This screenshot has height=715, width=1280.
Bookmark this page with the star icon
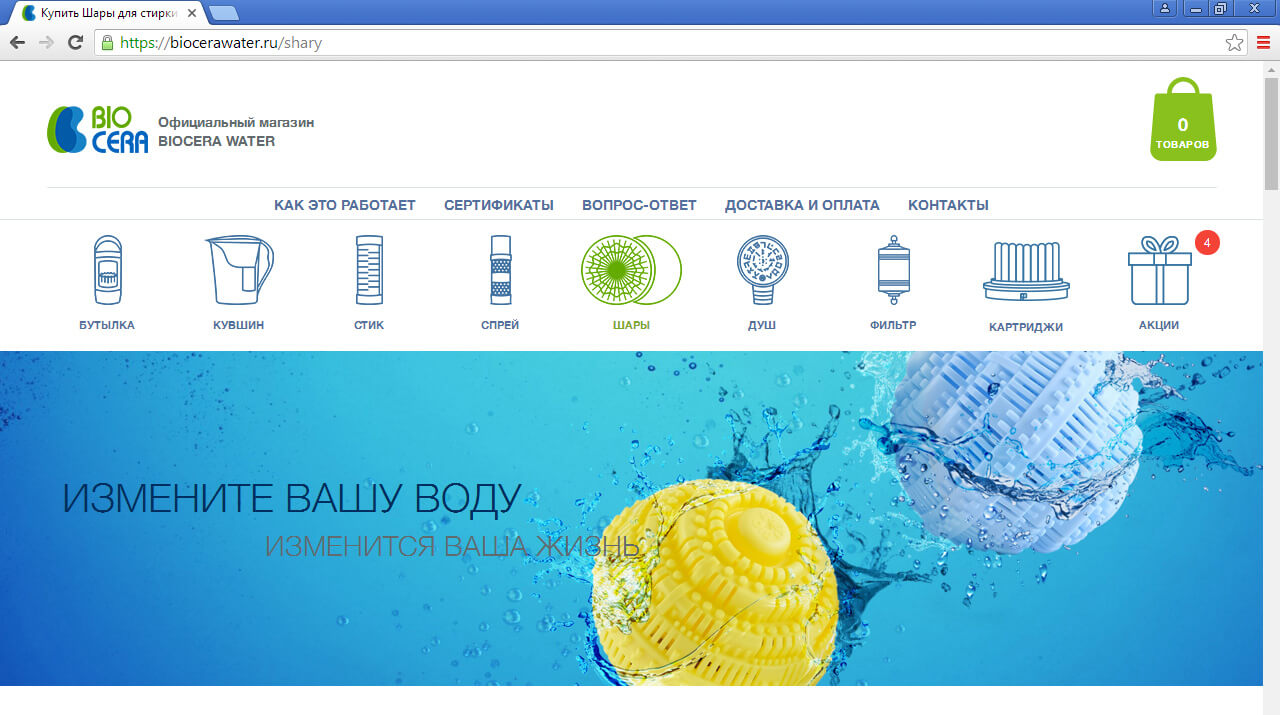click(1234, 43)
